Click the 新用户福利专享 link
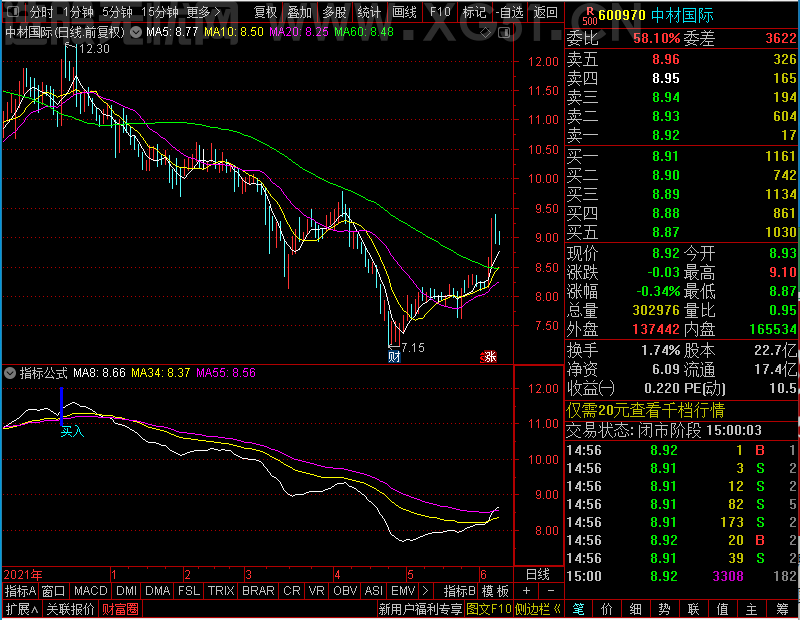Viewport: 800px width, 620px height. click(x=420, y=609)
